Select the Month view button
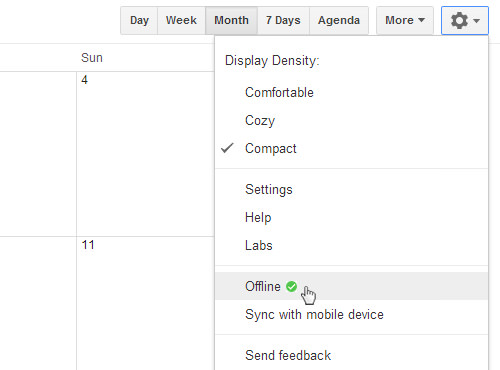 [x=231, y=20]
